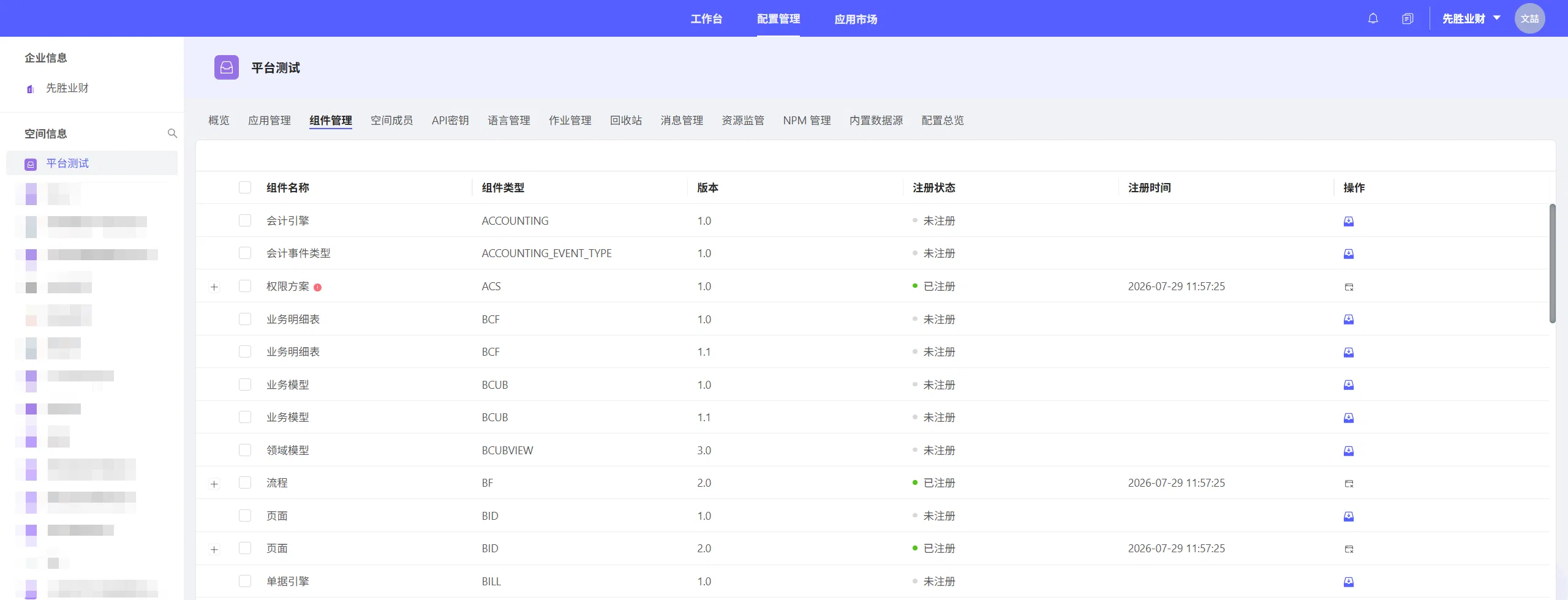The image size is (1568, 600).
Task: Register the 领域模型 component via action icon
Action: (1349, 451)
